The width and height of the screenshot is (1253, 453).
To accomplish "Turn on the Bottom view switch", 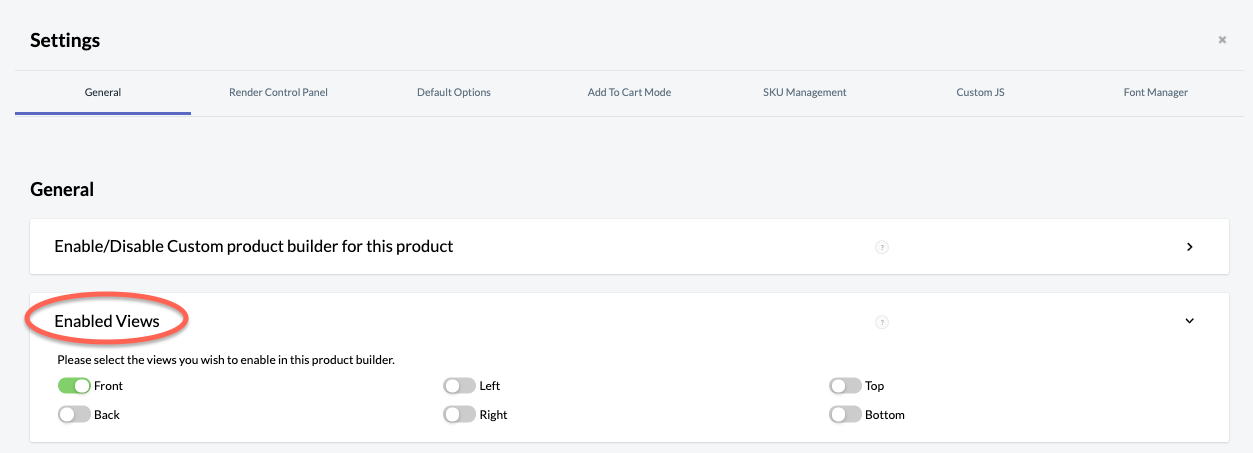I will pos(845,414).
